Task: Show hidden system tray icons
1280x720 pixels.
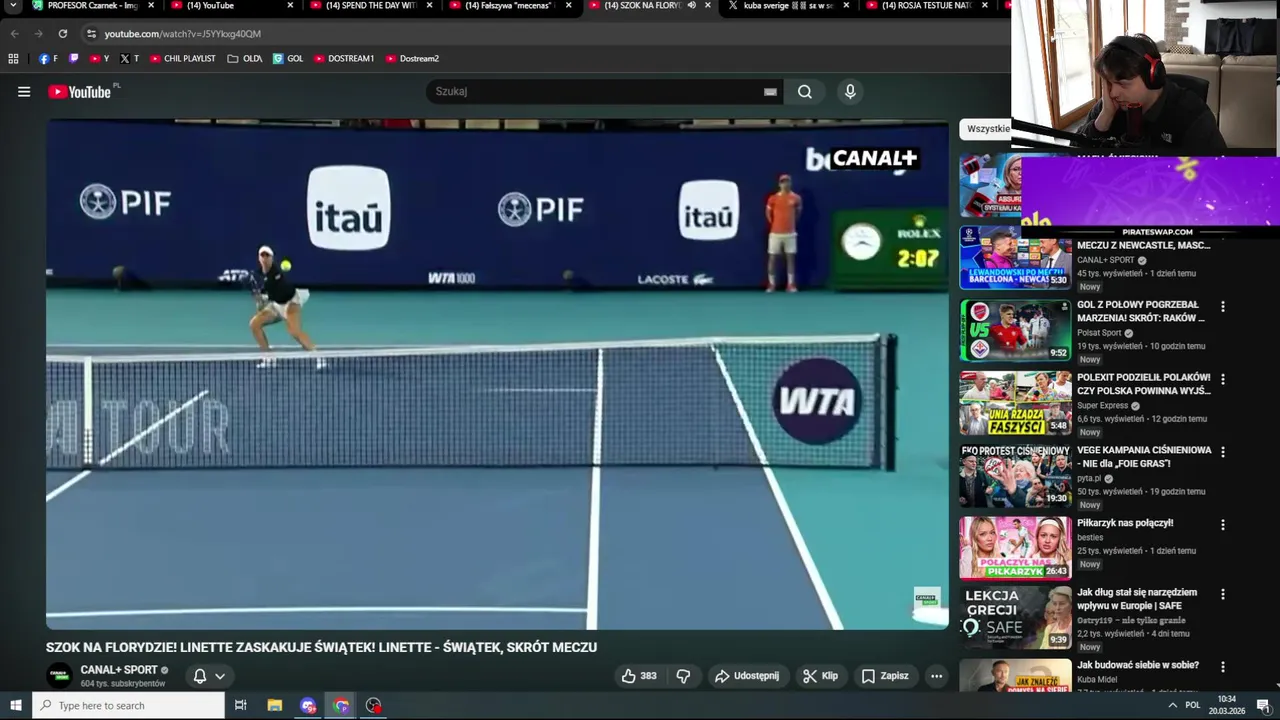Action: (x=1172, y=705)
